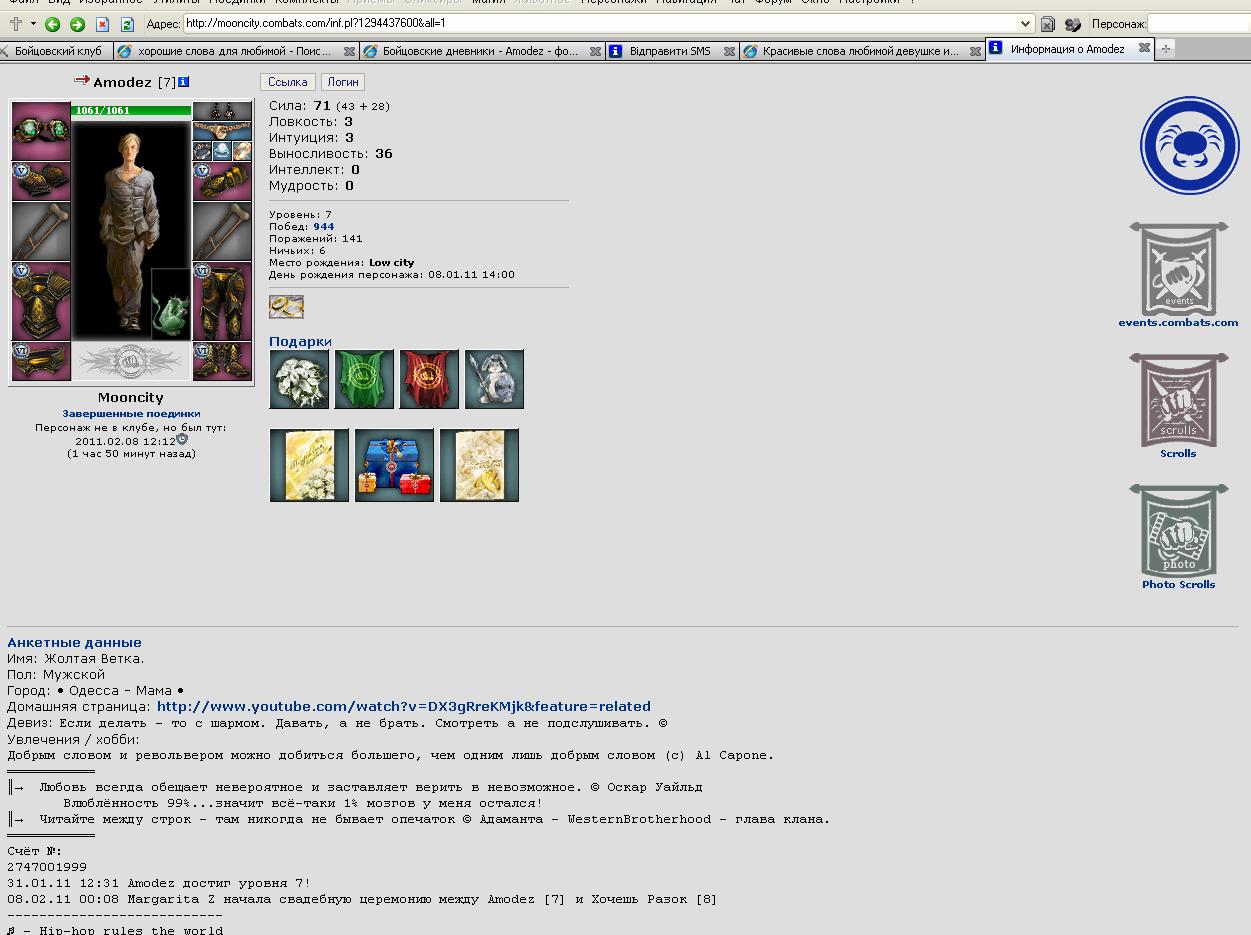Click the Логин button

pyautogui.click(x=343, y=82)
